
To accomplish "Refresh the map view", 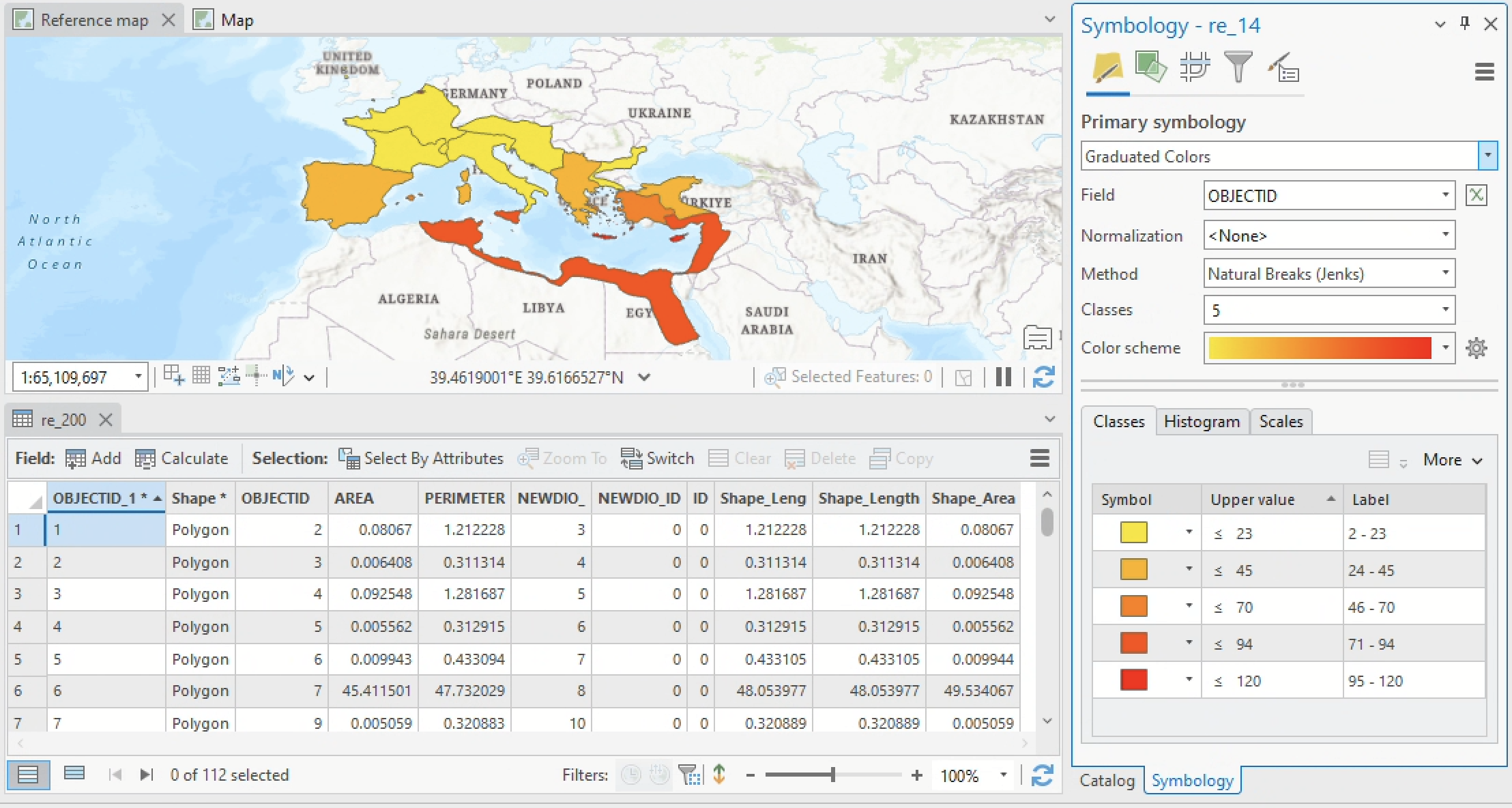I will 1043,377.
